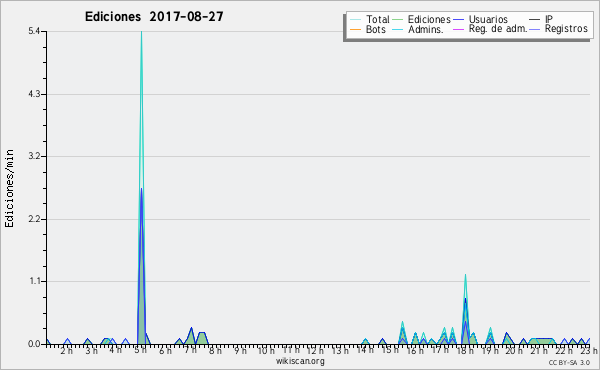Image resolution: width=600 pixels, height=370 pixels.
Task: Click the magenta line swatch beside Reg. de adm.
Action: [x=458, y=29]
